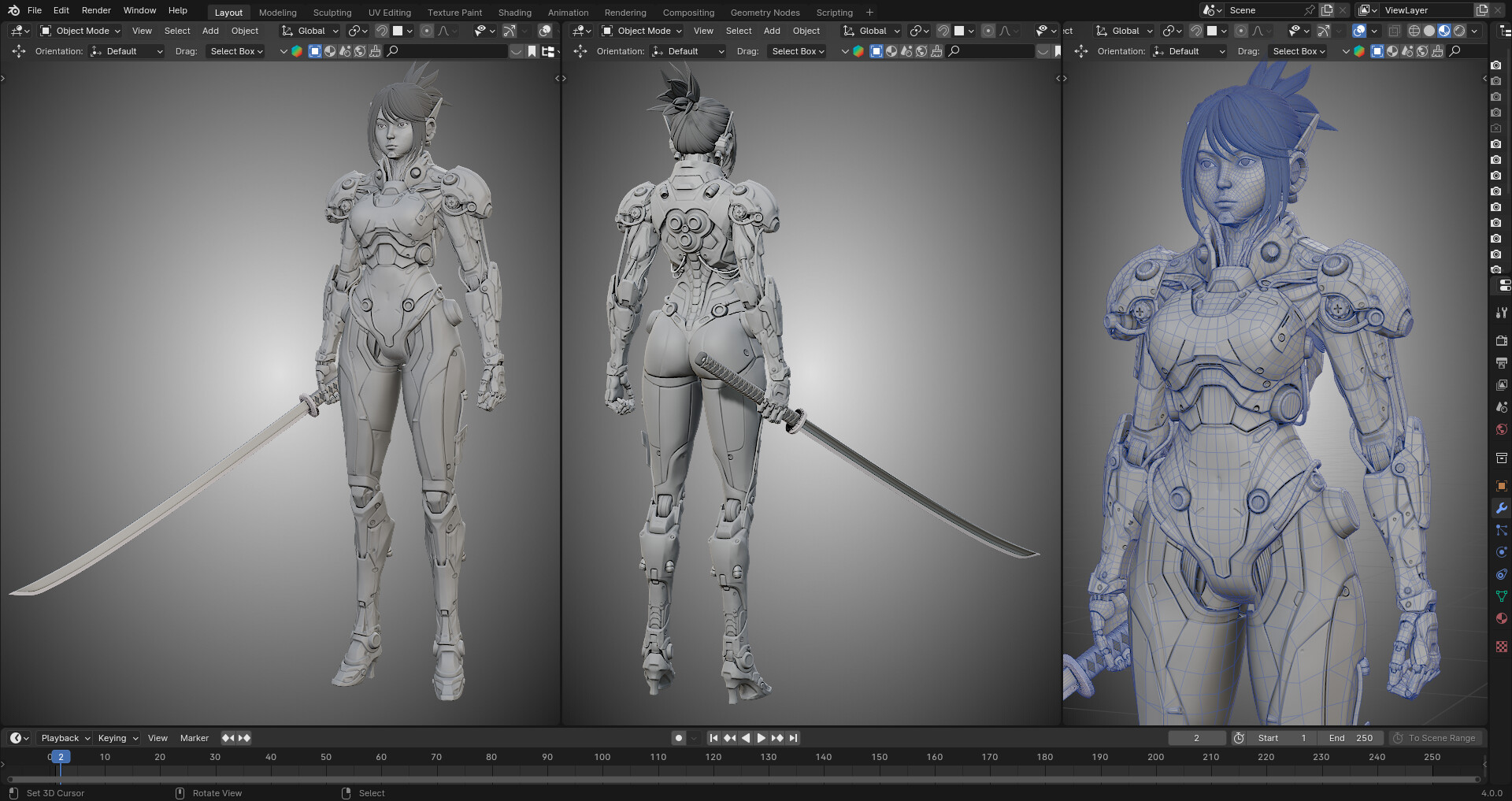
Task: Pin the scene to workspace
Action: click(x=1310, y=10)
